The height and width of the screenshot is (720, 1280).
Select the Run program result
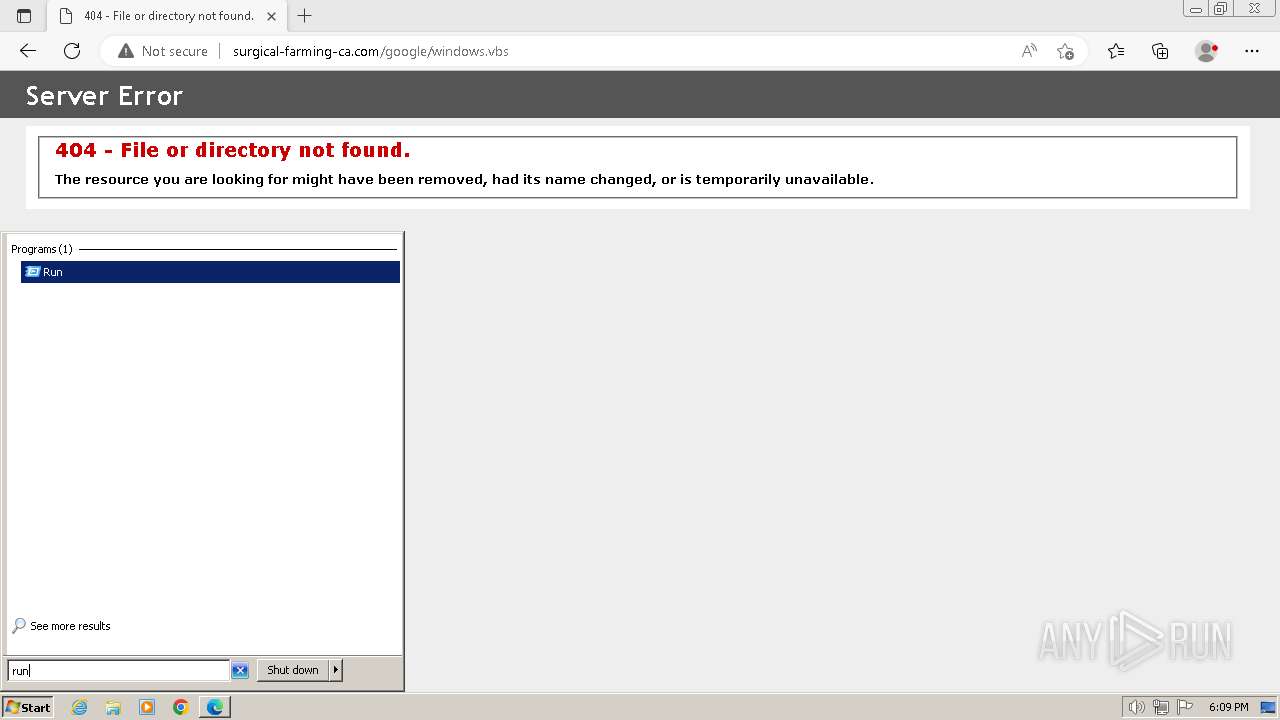[210, 272]
